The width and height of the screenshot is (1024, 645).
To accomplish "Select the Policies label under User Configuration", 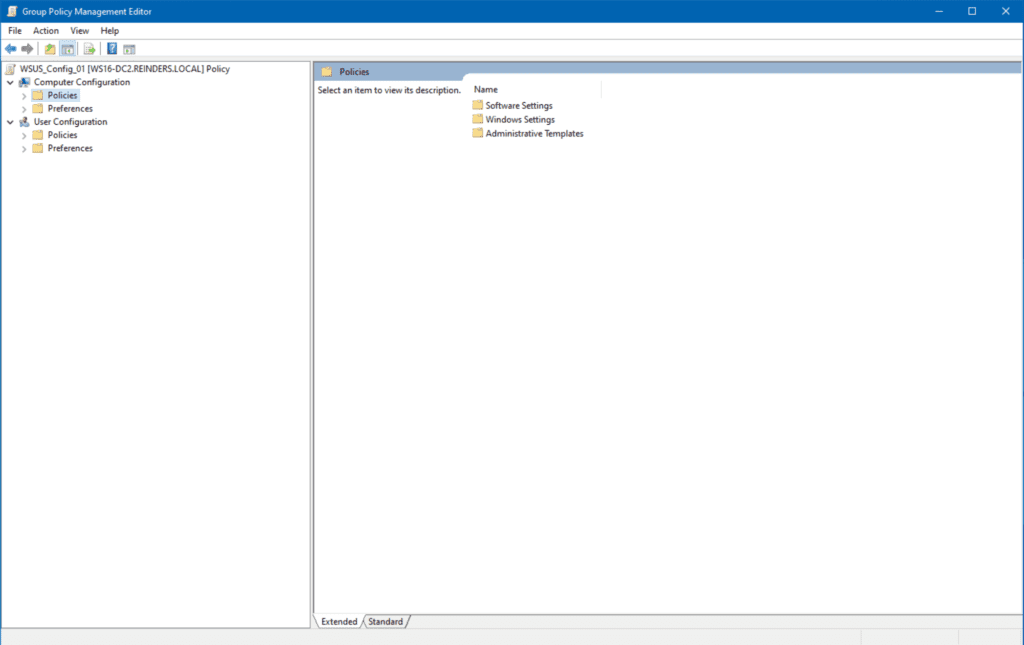I will click(62, 135).
